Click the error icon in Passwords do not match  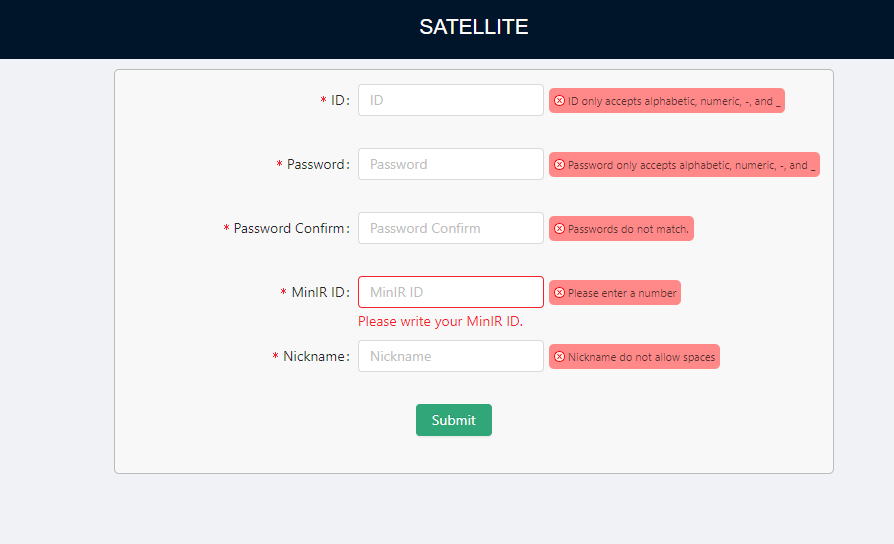[x=559, y=229]
